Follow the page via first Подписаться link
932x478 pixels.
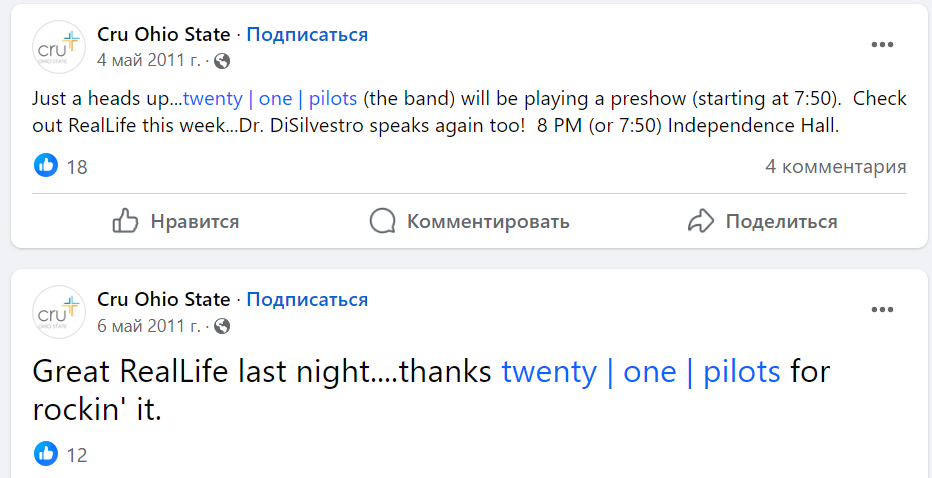[x=307, y=34]
